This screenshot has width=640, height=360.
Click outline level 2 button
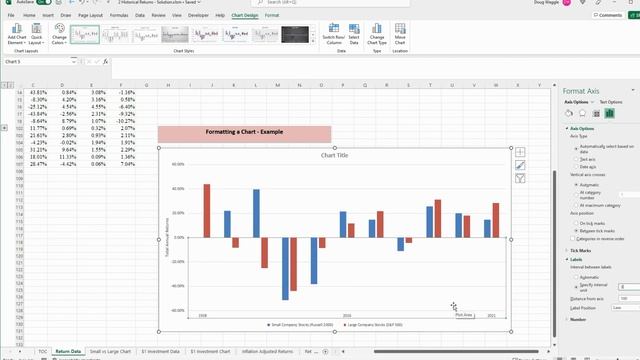(11, 85)
